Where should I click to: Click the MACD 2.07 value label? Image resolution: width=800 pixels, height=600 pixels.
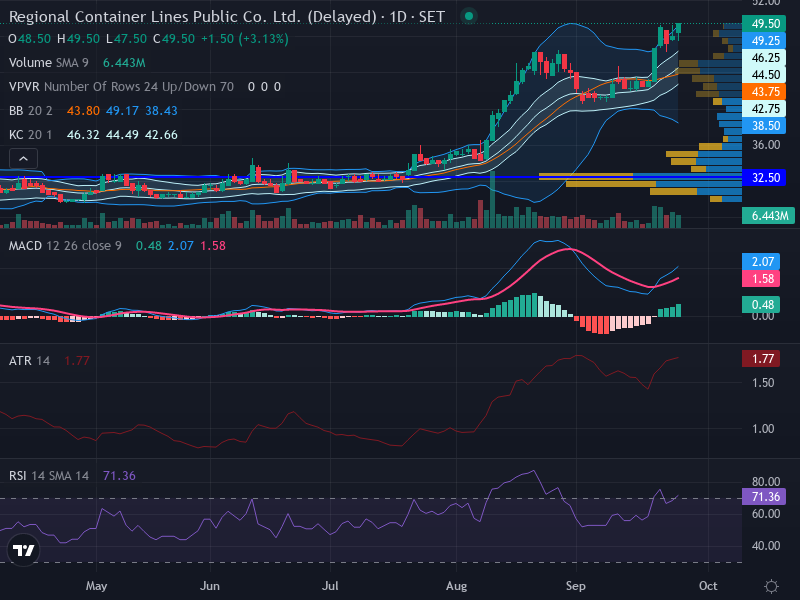point(761,262)
